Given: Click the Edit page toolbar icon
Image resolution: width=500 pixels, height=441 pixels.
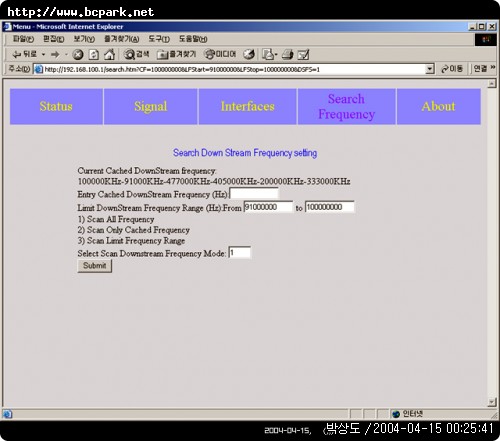Looking at the screenshot, I should pos(303,54).
